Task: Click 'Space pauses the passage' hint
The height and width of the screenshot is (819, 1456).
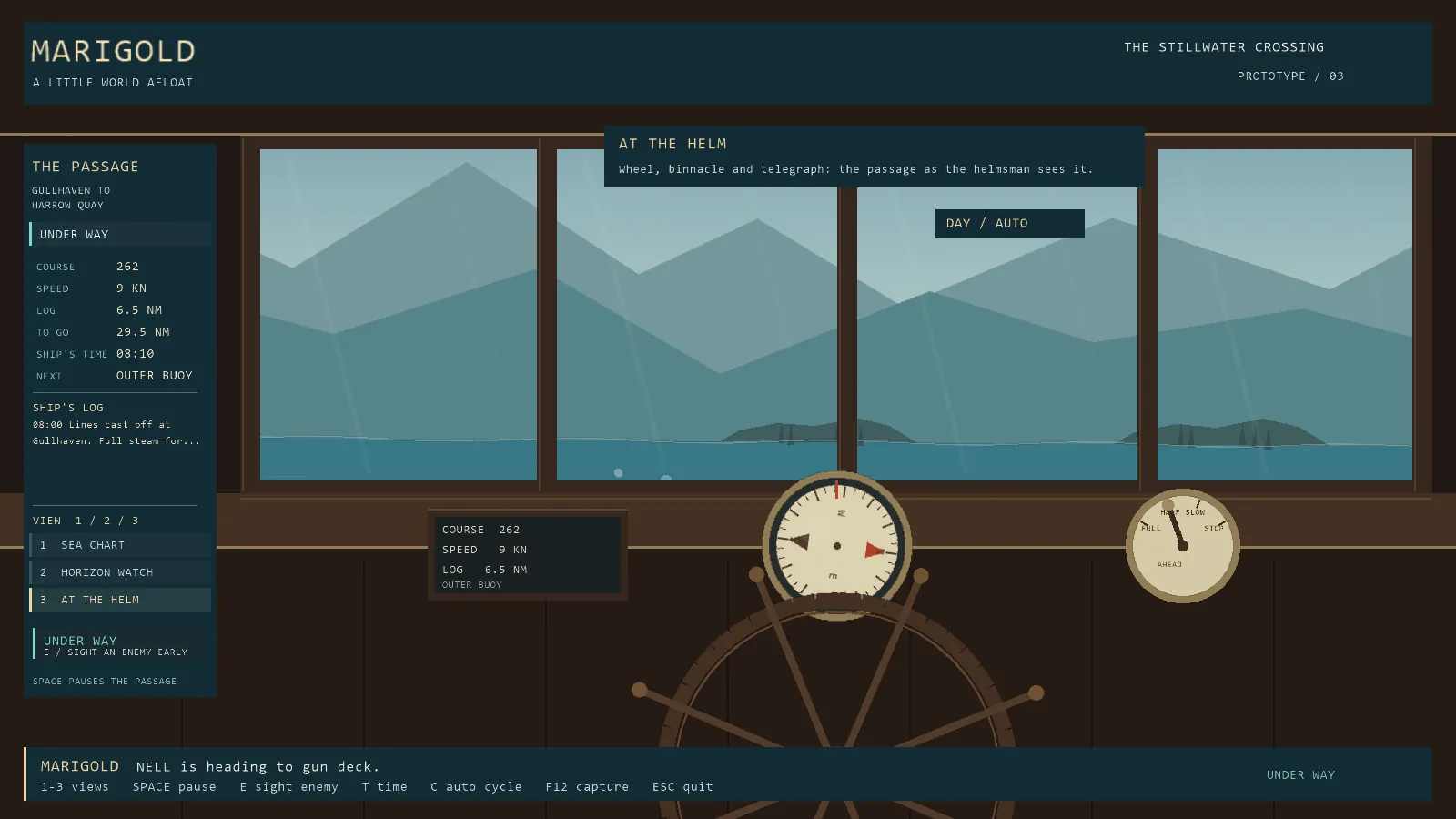Action: point(105,682)
